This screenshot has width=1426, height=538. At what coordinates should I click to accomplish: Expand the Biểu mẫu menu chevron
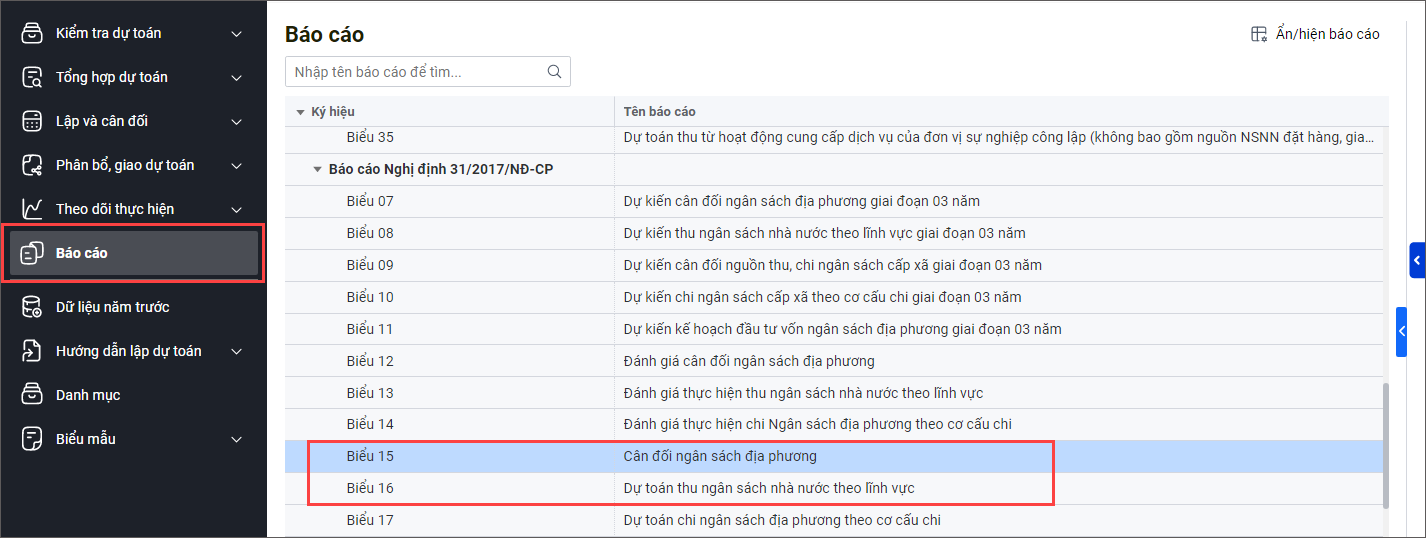[x=237, y=440]
